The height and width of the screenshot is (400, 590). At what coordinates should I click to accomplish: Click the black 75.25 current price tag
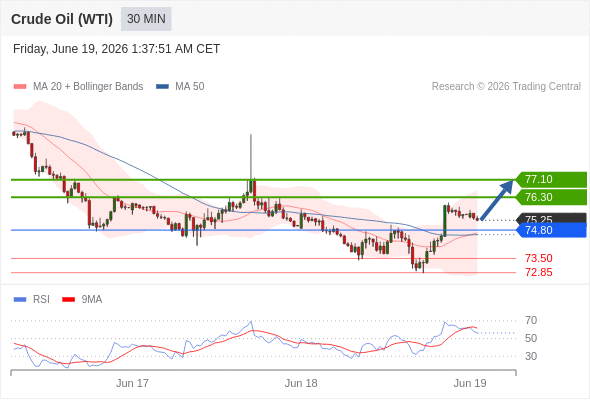(551, 218)
